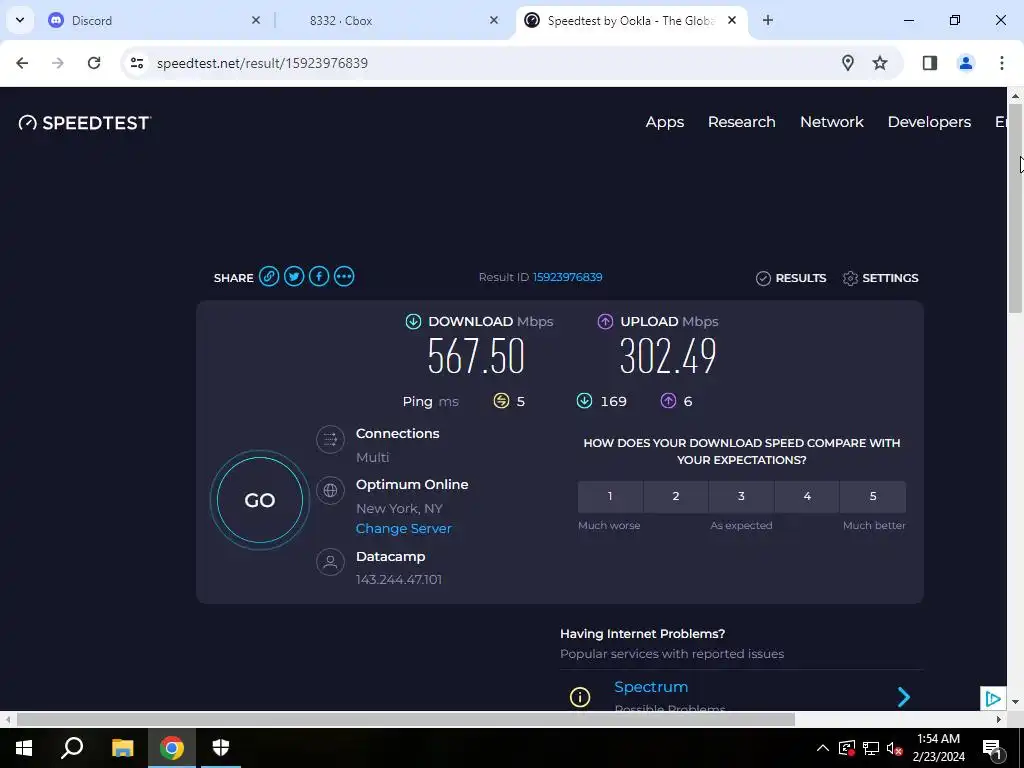View site information icon in address bar
Viewport: 1024px width, 768px height.
[136, 63]
